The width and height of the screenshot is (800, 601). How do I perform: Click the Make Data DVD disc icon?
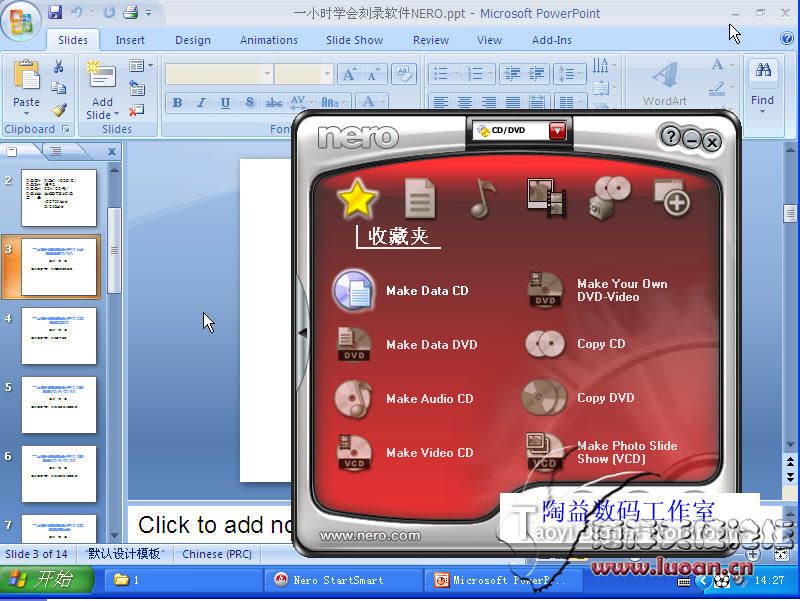[354, 344]
